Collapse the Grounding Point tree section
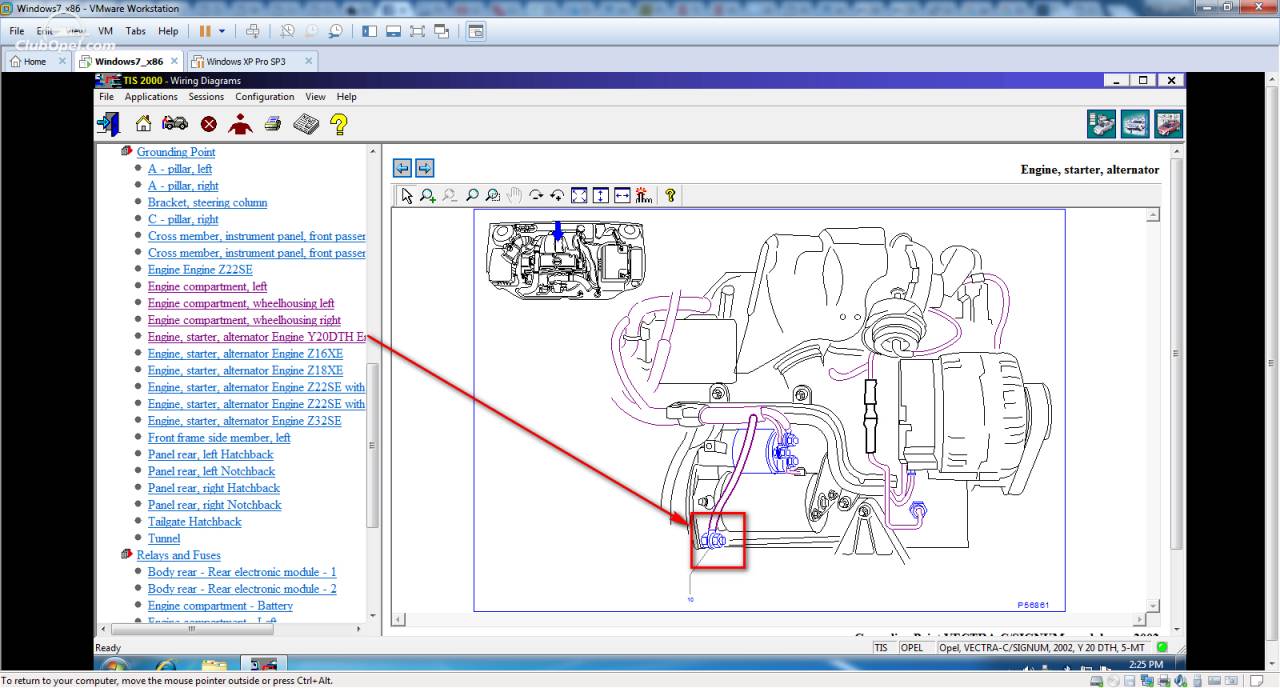This screenshot has width=1280, height=688. [126, 152]
